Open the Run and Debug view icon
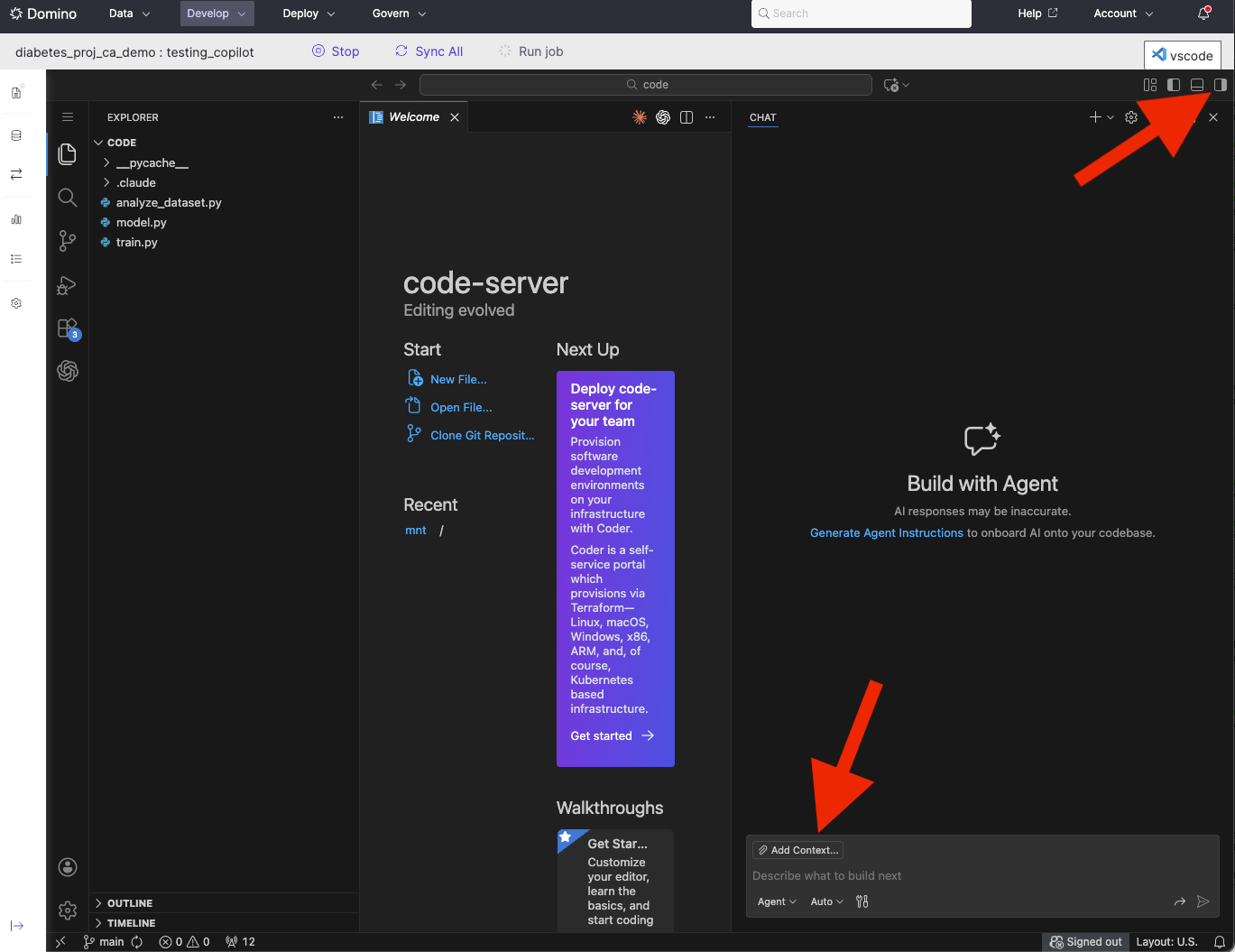Image resolution: width=1235 pixels, height=952 pixels. click(67, 284)
